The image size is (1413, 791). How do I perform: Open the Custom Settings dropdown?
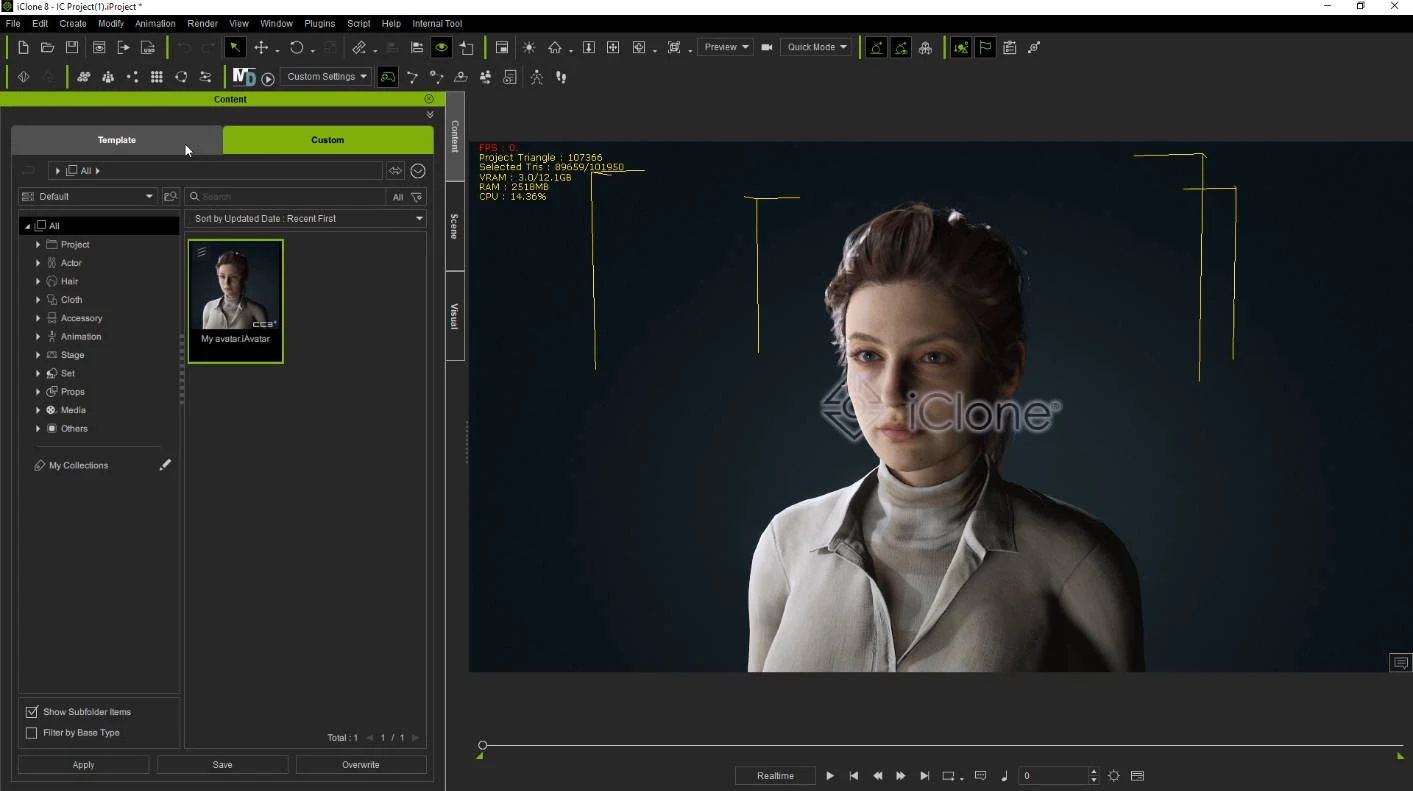point(326,76)
